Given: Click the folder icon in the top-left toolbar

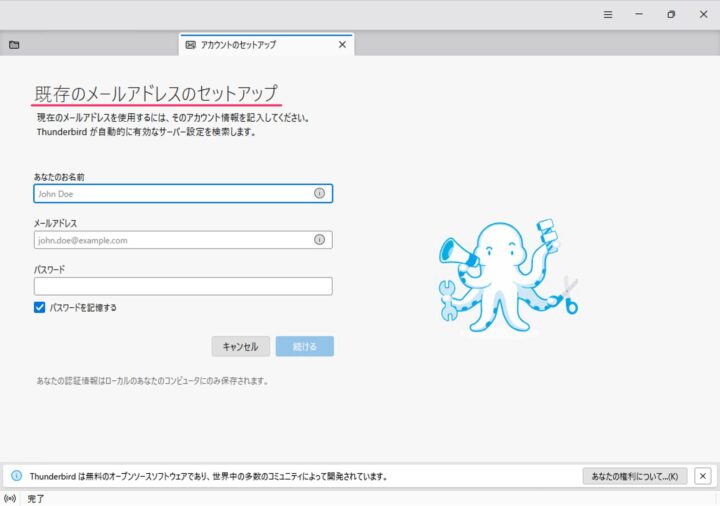Looking at the screenshot, I should pos(14,45).
